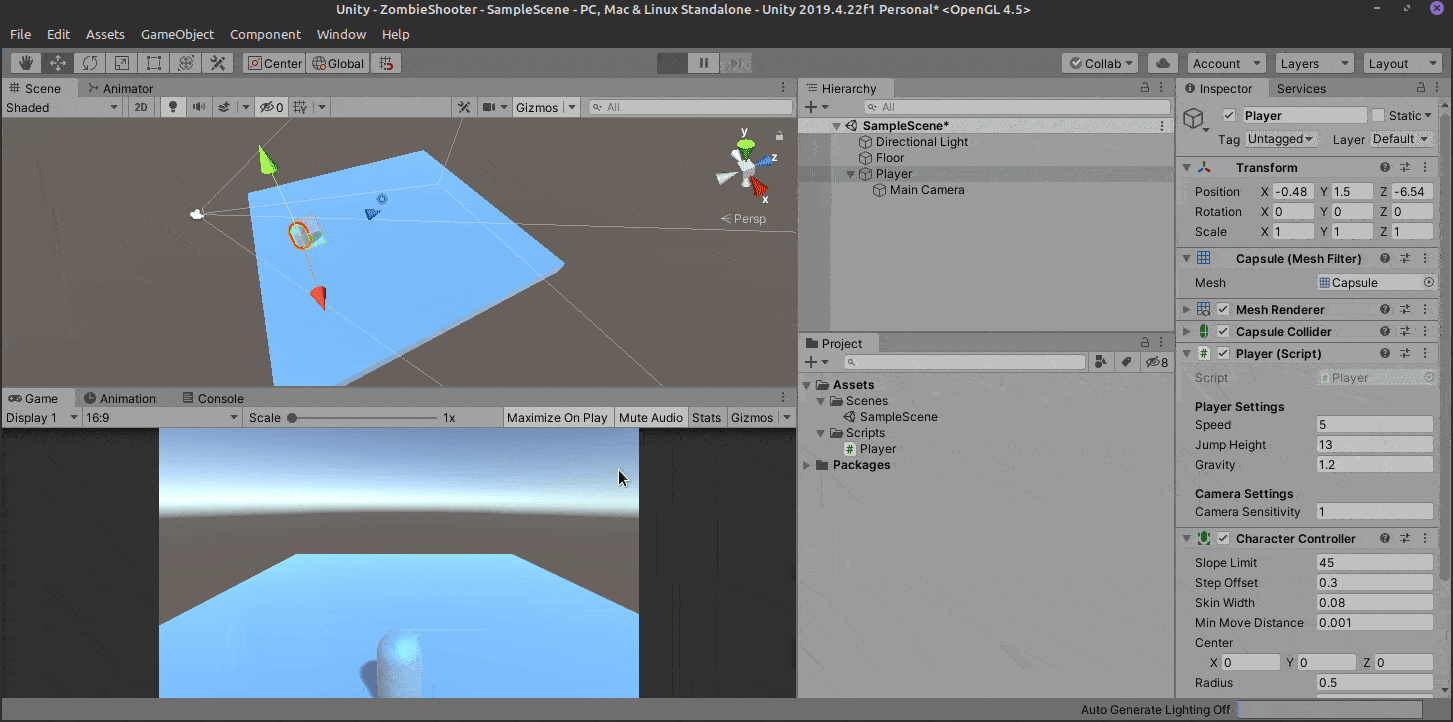
Task: Click the Game view Scale slider
Action: tap(364, 417)
